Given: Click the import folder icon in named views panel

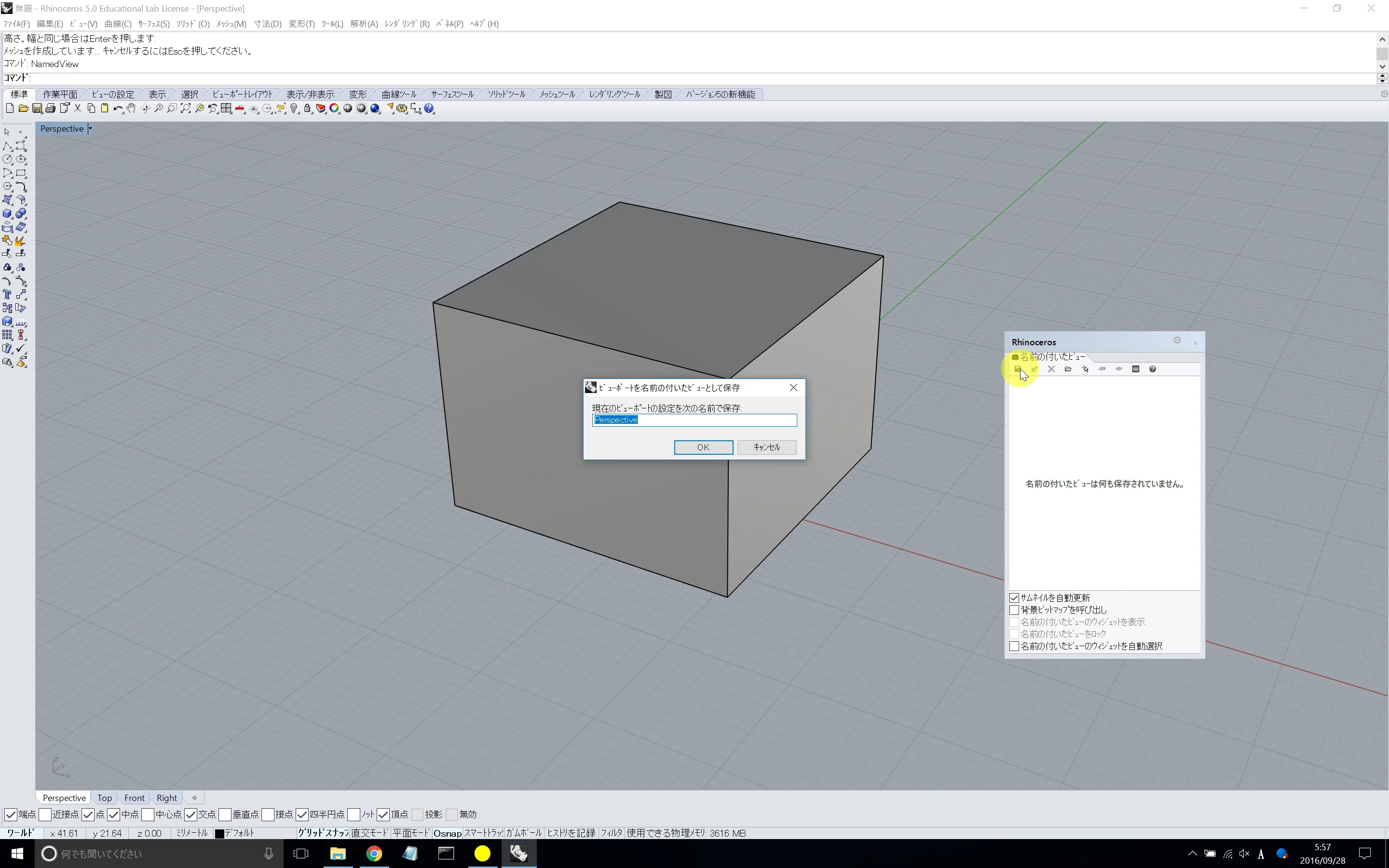Looking at the screenshot, I should click(1068, 369).
